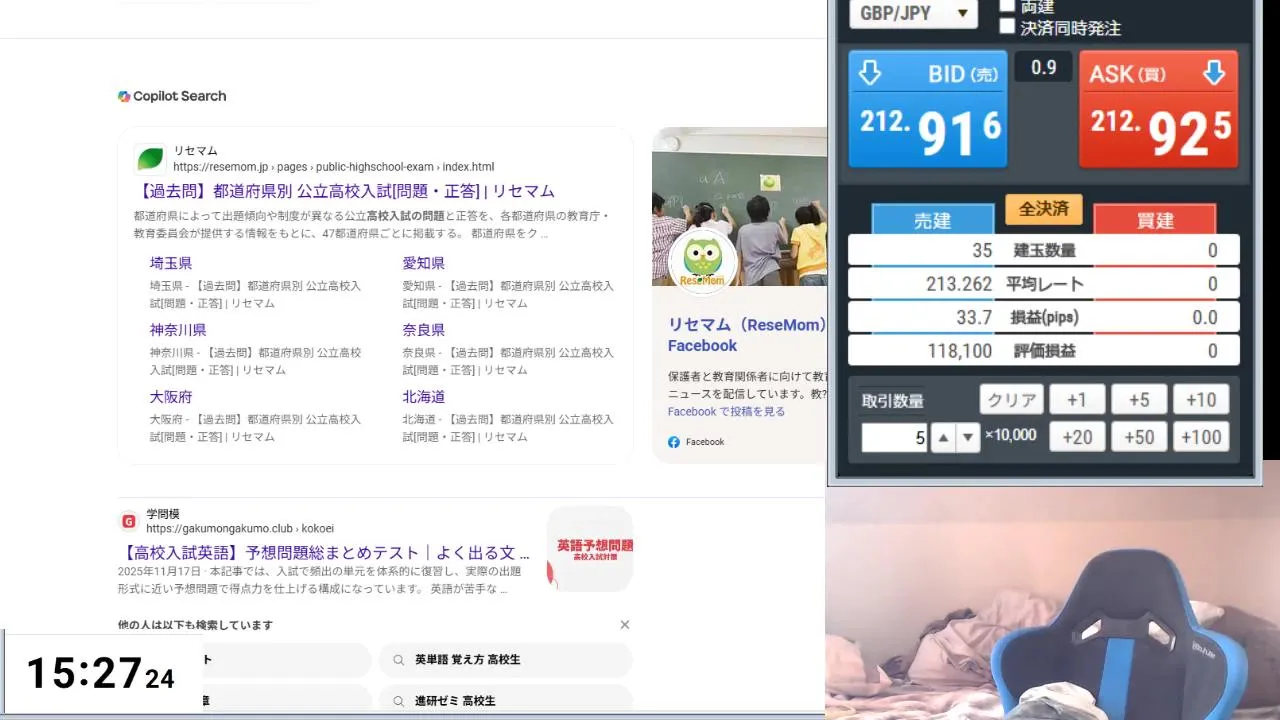This screenshot has width=1280, height=720.
Task: Click the 英語予想問題 thumbnail image
Action: [590, 548]
